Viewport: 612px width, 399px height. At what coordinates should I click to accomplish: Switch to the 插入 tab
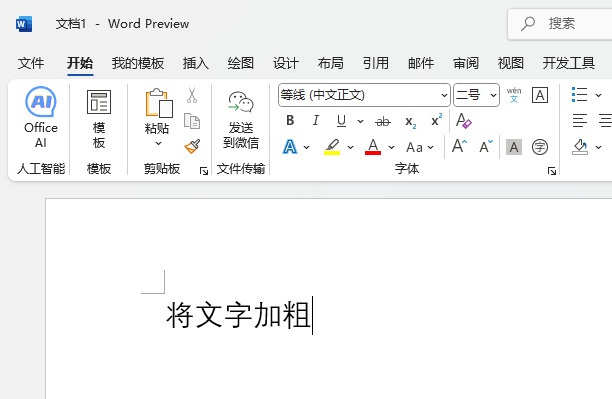[x=196, y=63]
